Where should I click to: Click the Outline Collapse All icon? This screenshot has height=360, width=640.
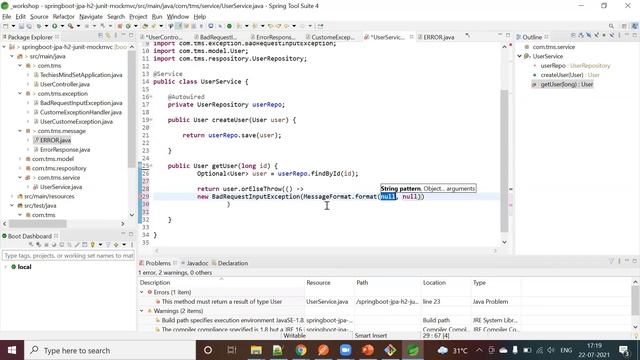573,36
